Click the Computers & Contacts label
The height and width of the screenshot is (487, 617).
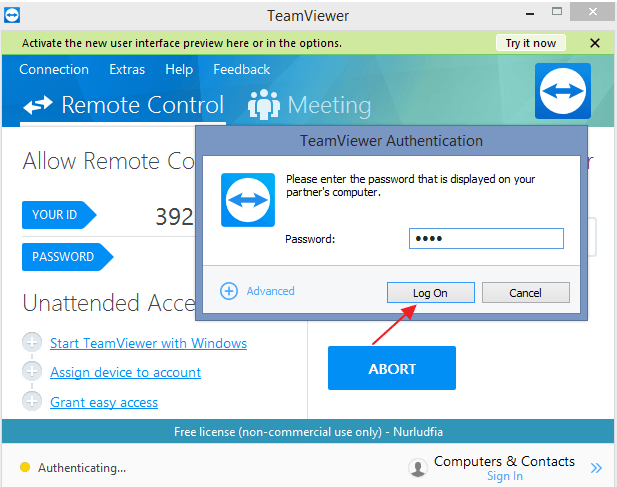point(504,461)
